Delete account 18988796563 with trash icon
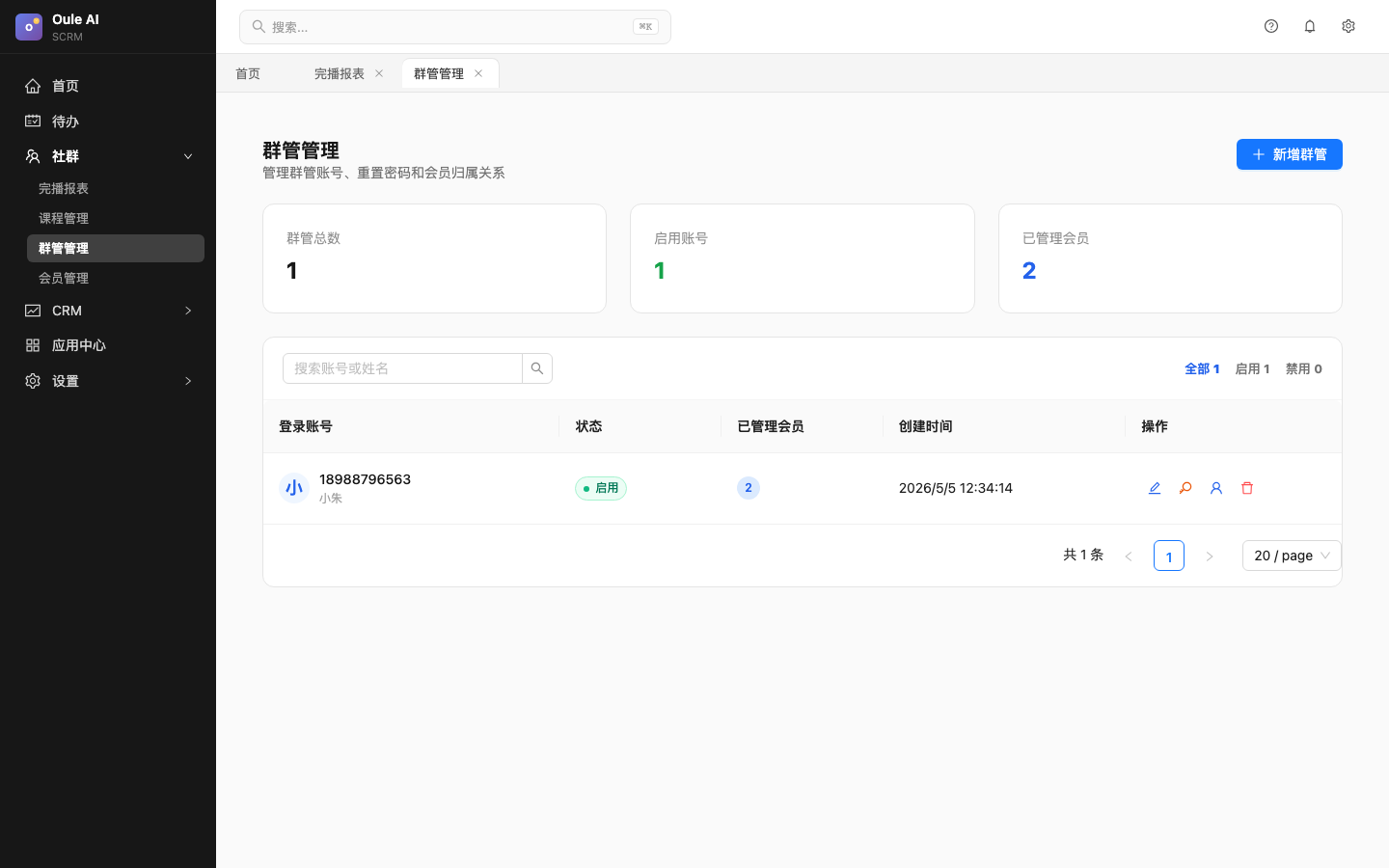 [x=1247, y=488]
